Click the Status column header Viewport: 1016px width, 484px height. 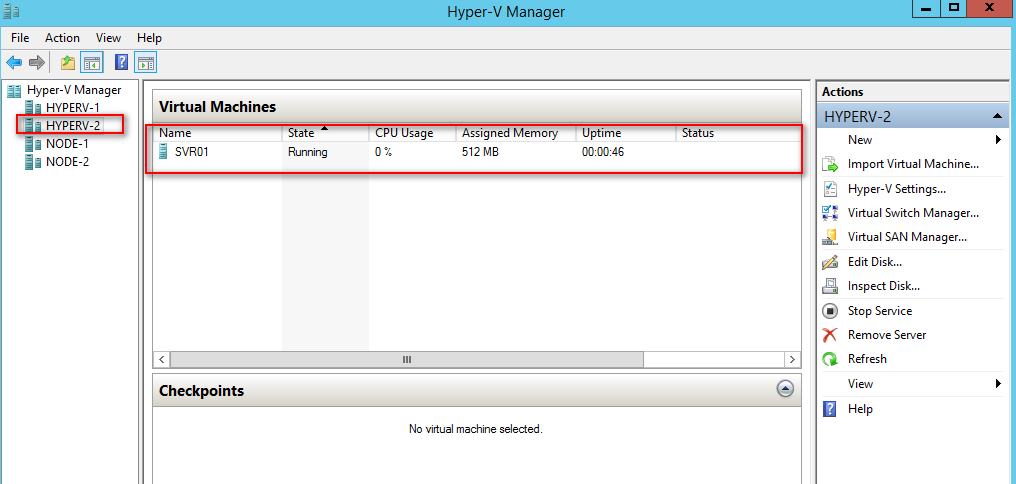coord(739,133)
